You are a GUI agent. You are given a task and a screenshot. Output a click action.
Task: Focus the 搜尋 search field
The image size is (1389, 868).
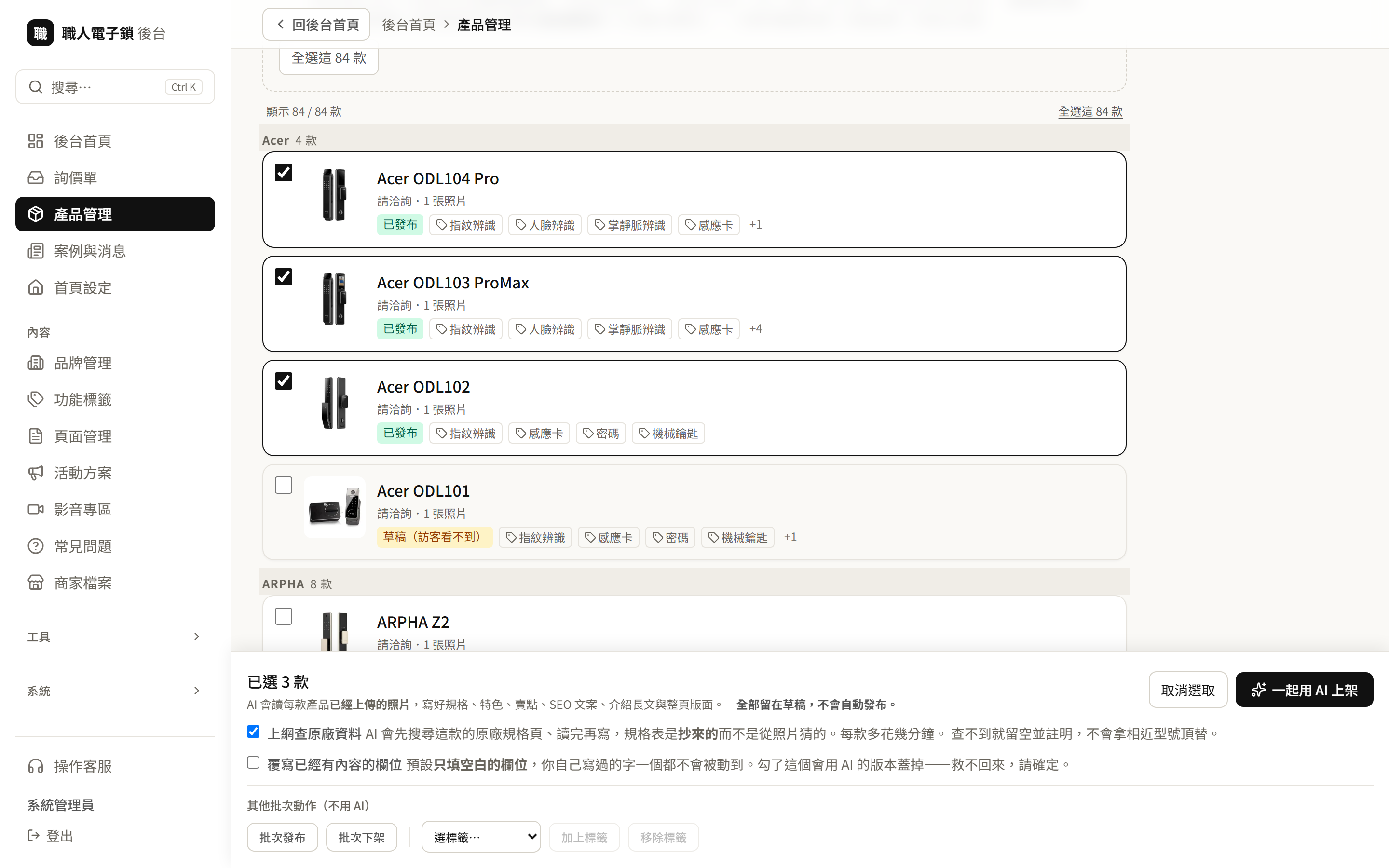pos(115,87)
